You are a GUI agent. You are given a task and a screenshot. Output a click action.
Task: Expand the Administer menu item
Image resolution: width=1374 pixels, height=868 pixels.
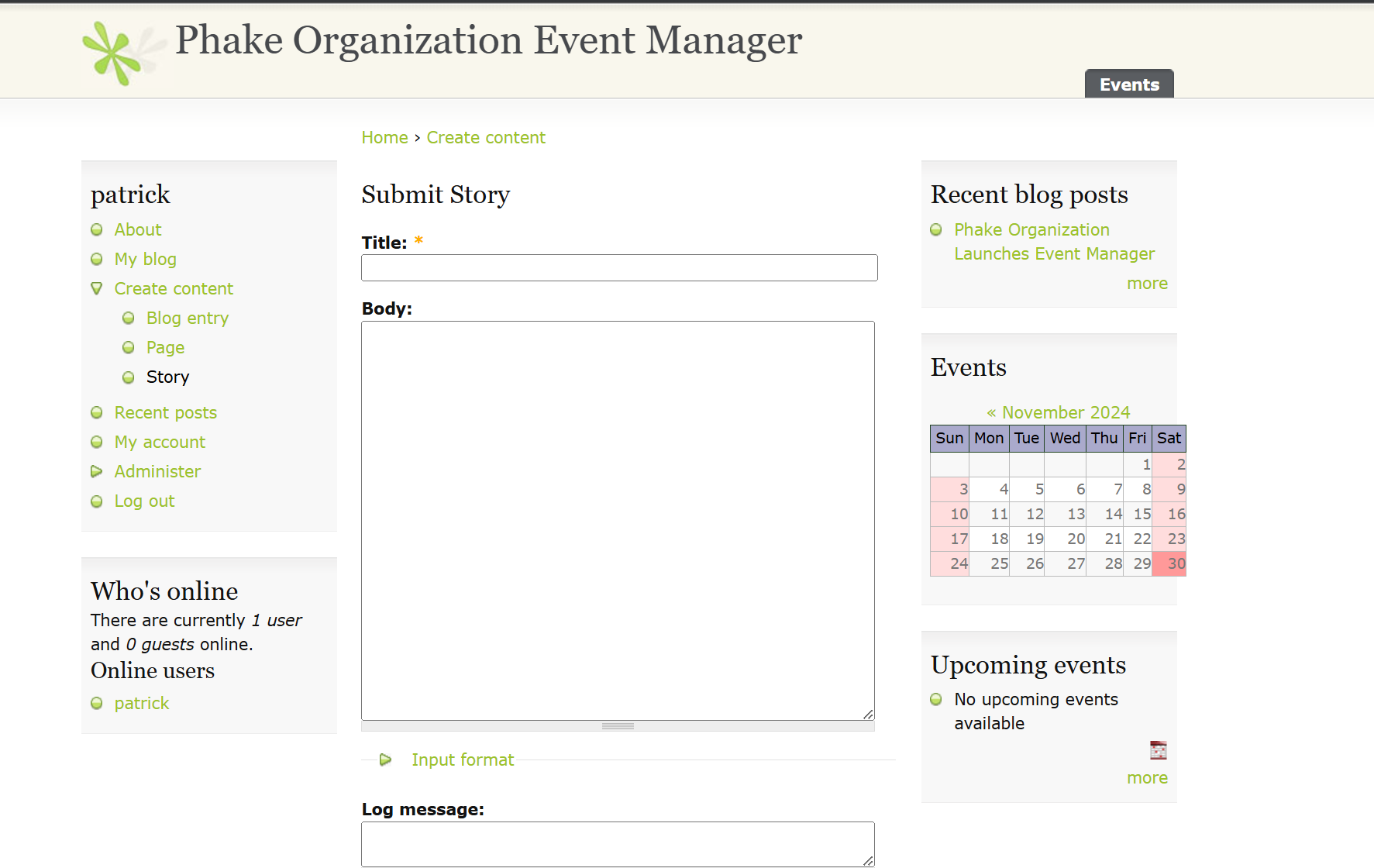[97, 471]
